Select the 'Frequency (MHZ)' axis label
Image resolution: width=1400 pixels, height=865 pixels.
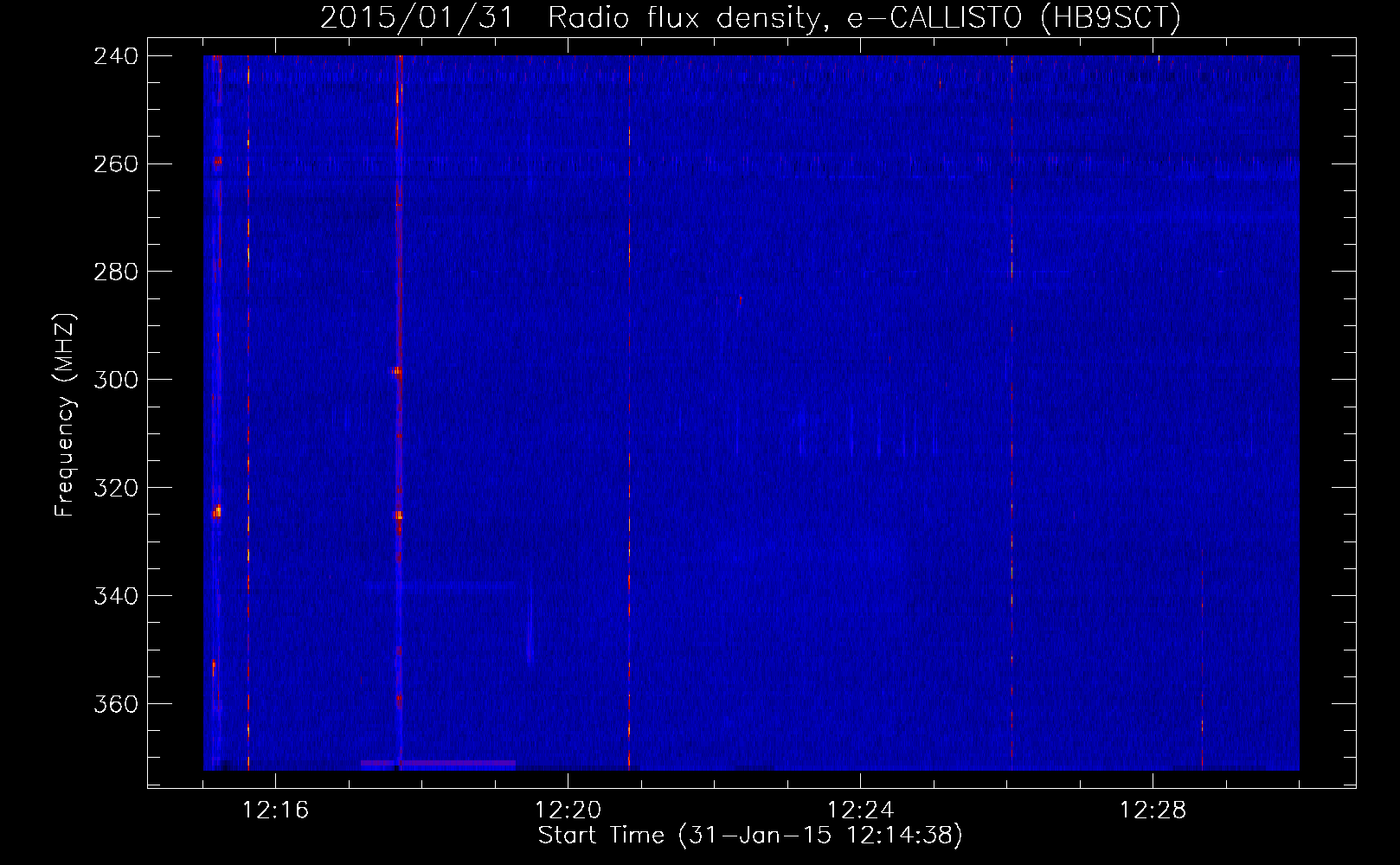[65, 414]
